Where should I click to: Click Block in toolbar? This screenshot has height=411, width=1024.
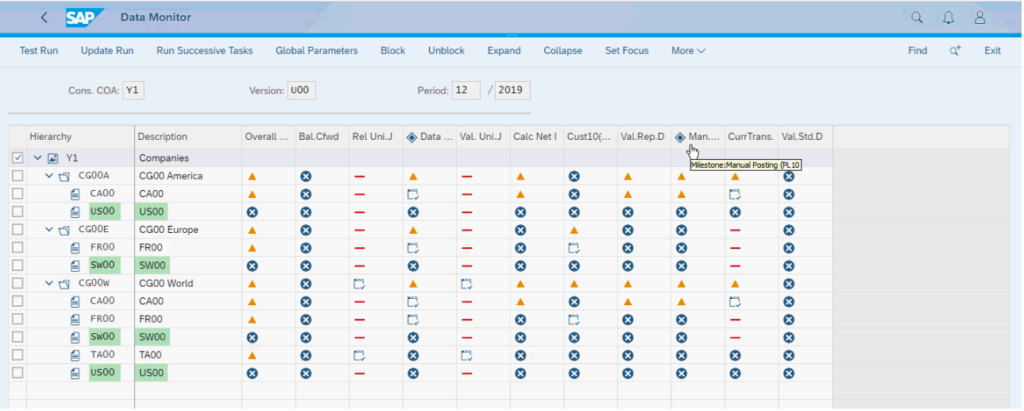(393, 50)
